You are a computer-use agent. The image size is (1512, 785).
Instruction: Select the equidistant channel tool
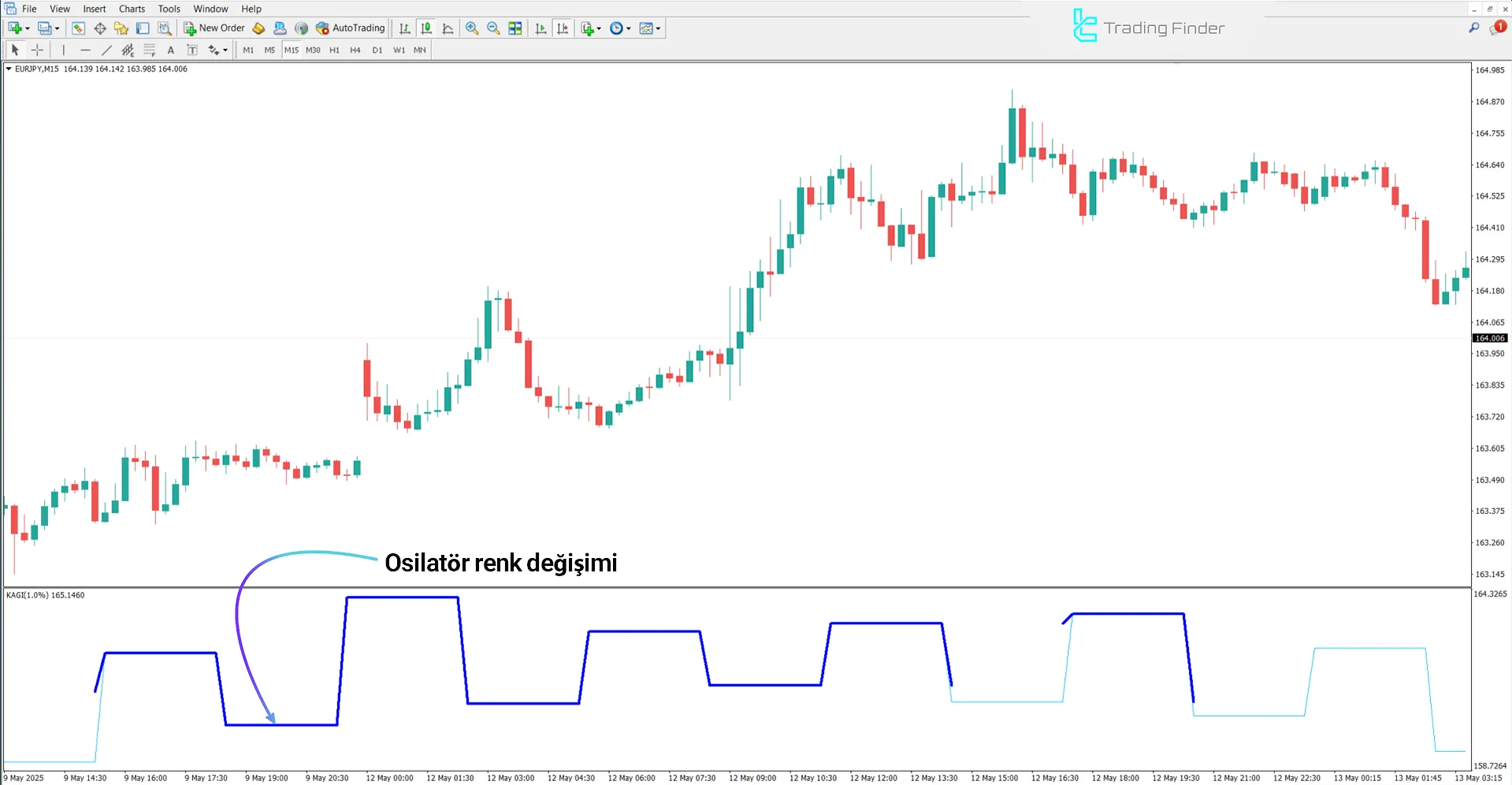tap(128, 50)
